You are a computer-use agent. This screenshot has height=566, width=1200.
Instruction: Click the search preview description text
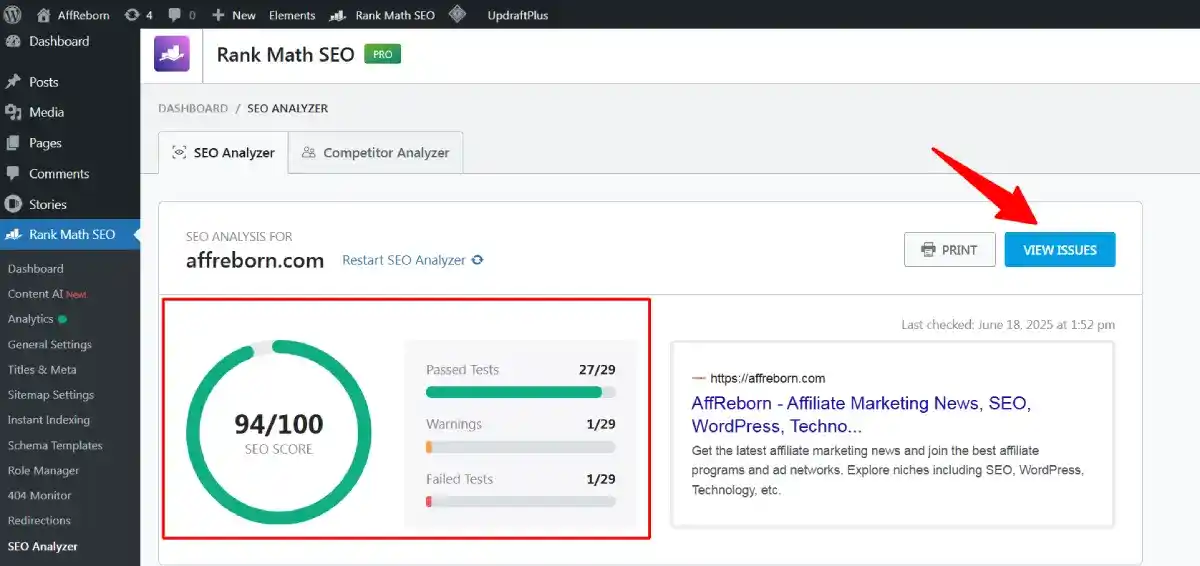888,470
